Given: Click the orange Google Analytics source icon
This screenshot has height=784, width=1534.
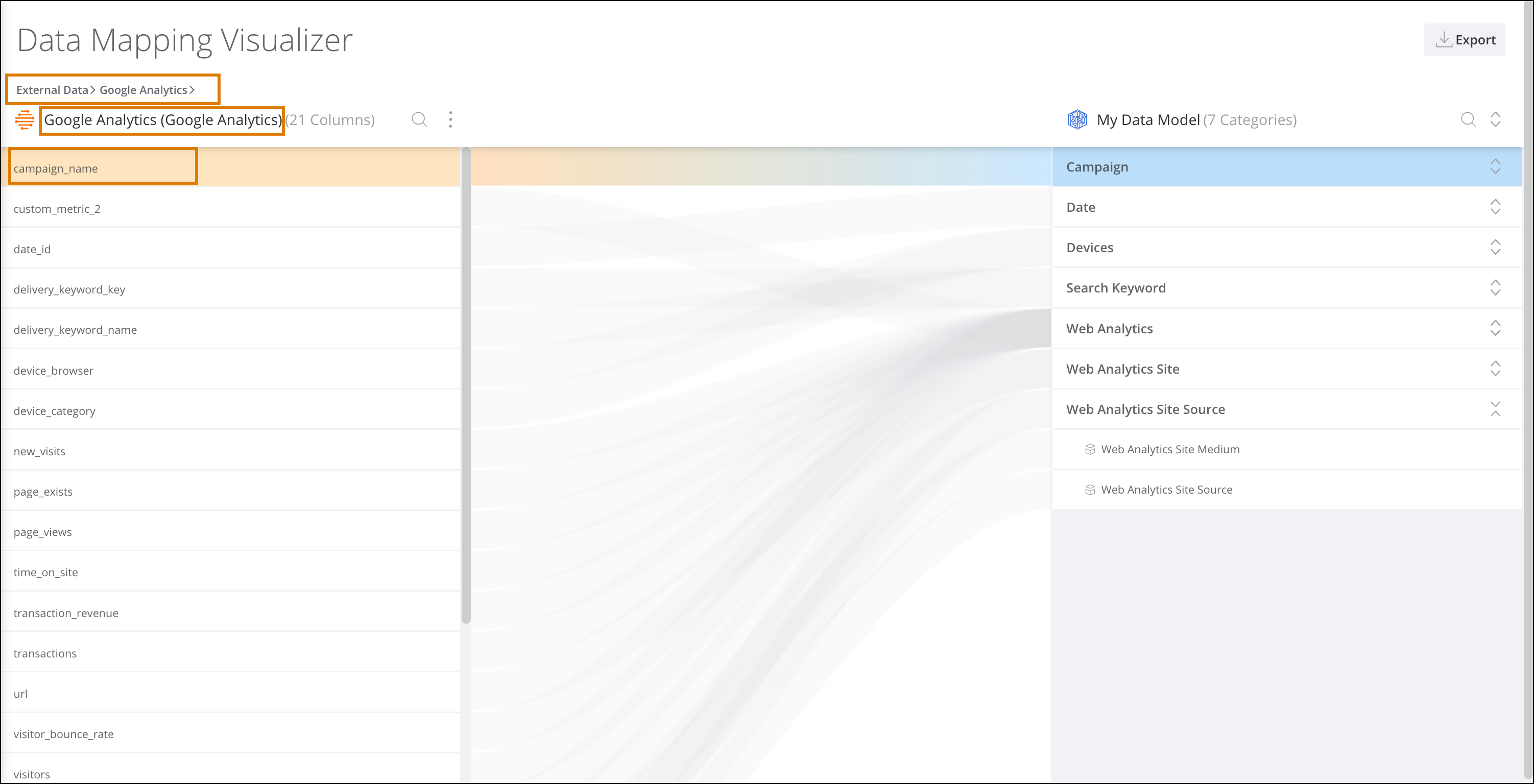Looking at the screenshot, I should point(25,119).
